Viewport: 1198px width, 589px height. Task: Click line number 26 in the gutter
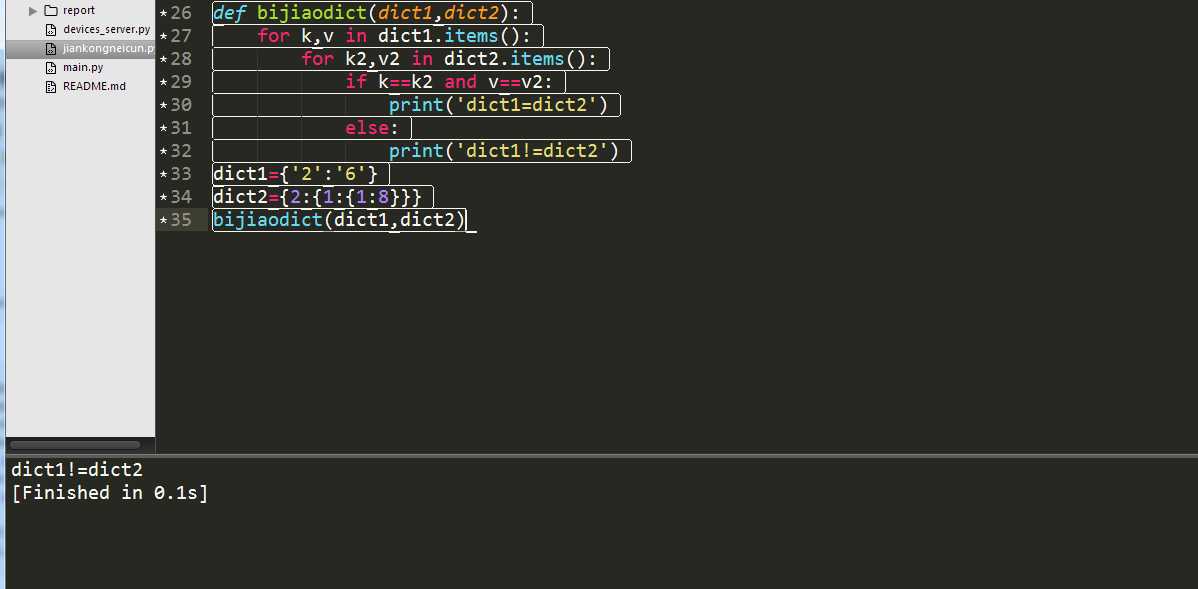(x=181, y=13)
